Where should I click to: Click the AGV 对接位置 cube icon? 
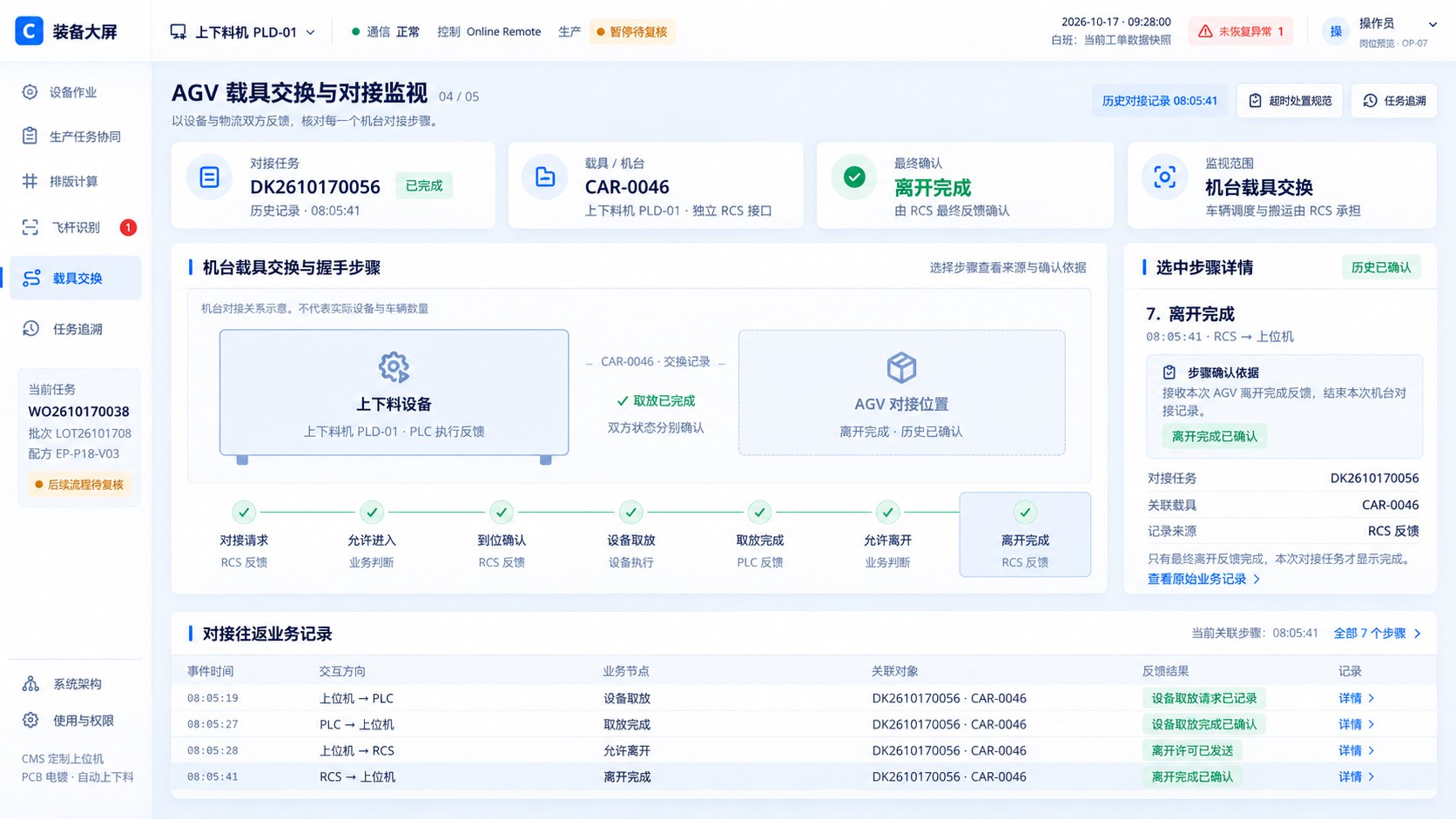[x=901, y=367]
